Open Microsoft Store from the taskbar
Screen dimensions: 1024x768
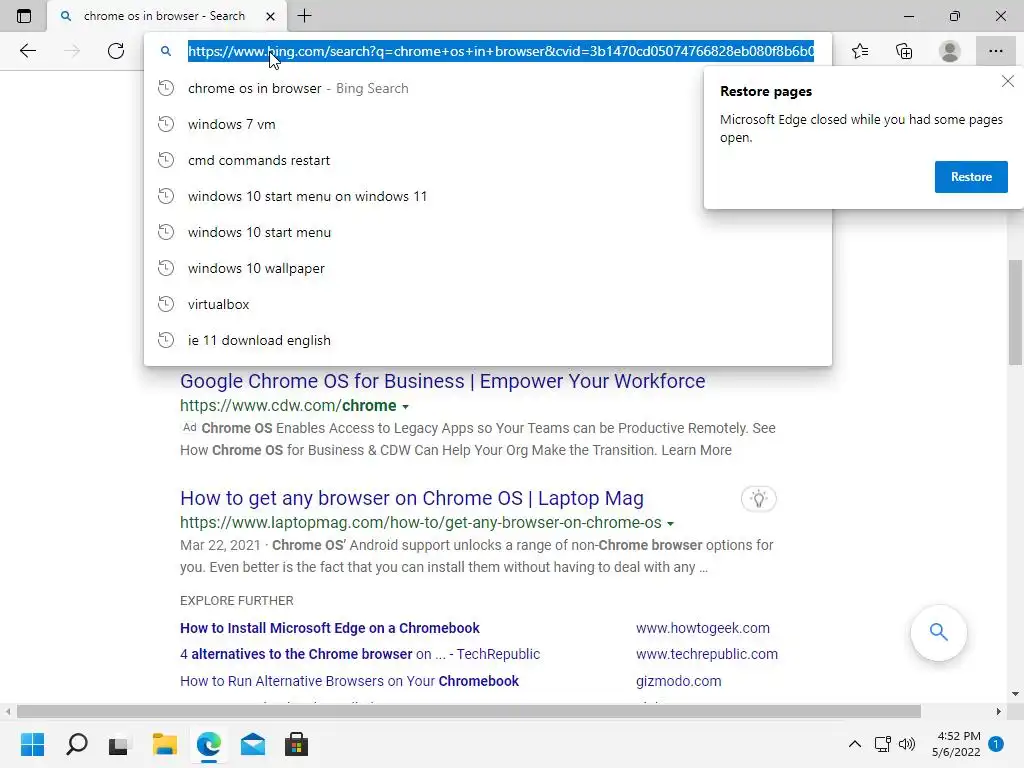click(296, 744)
